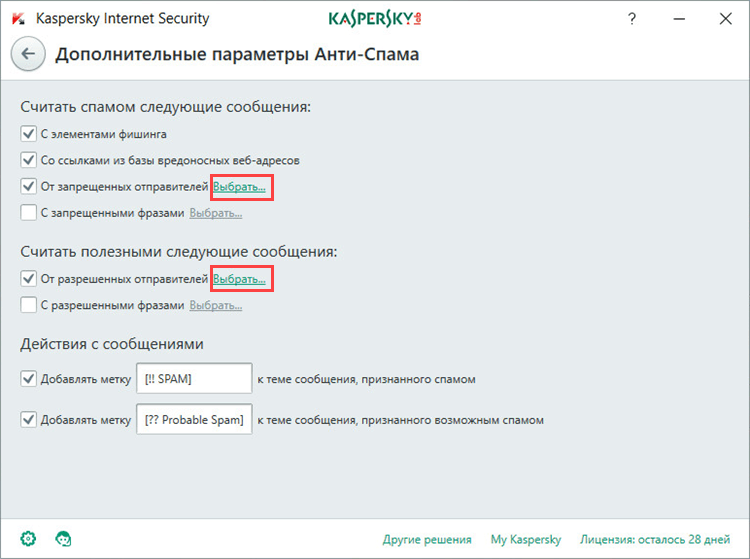
Task: Click 'Лицензия: осталось 28 дней' link
Action: point(655,539)
